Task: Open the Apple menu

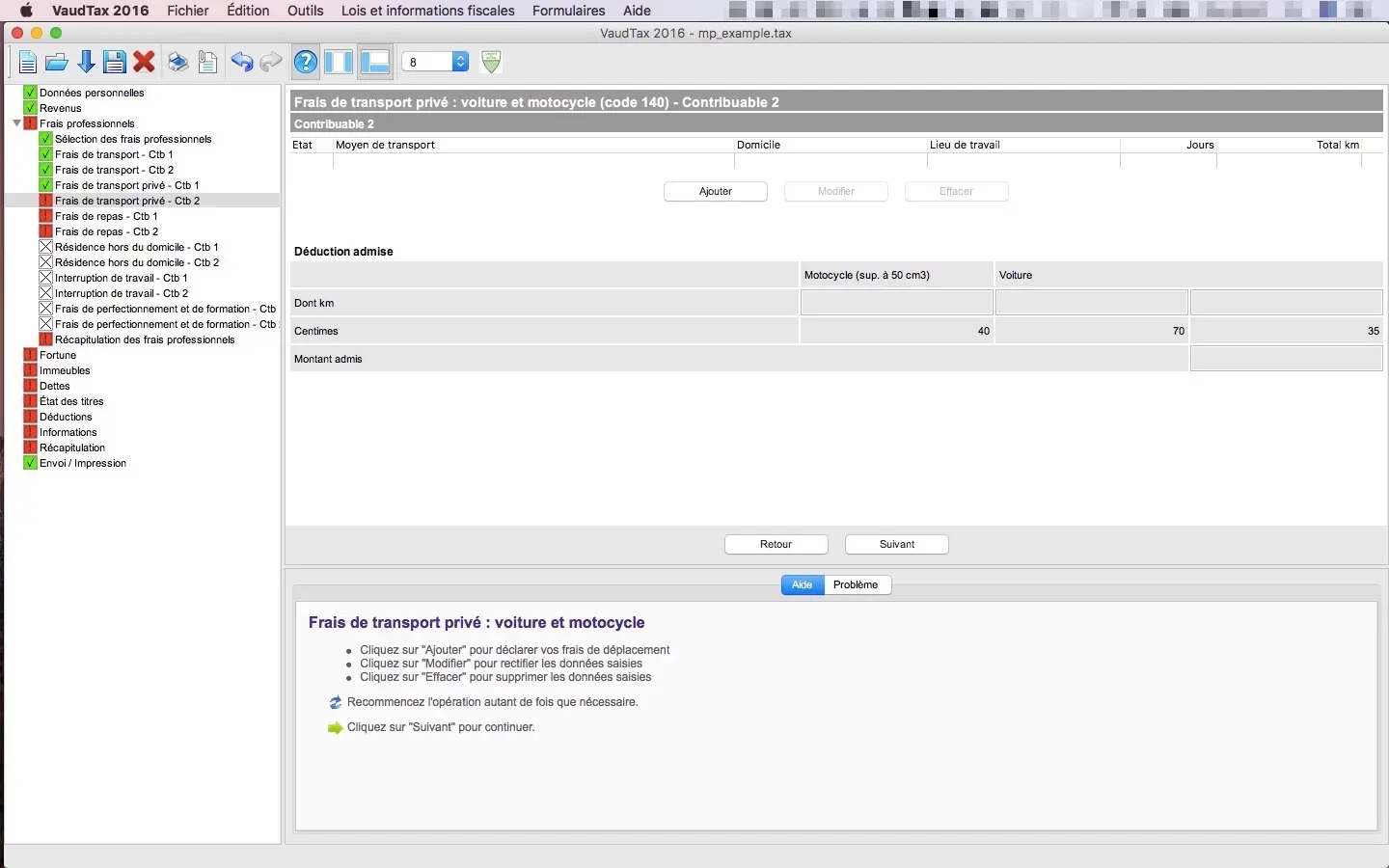Action: click(x=26, y=11)
